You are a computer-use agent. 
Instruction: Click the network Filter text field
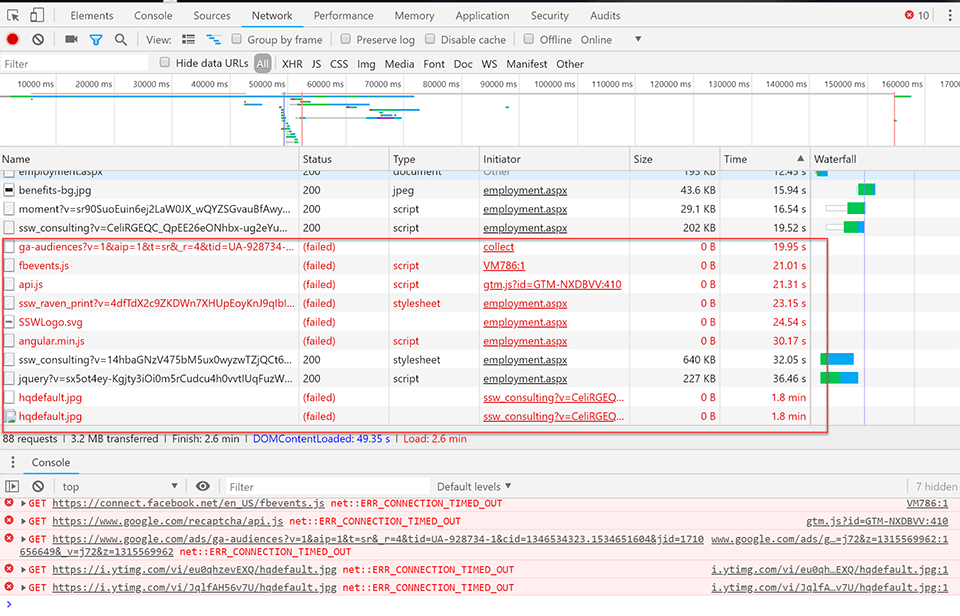[x=75, y=64]
